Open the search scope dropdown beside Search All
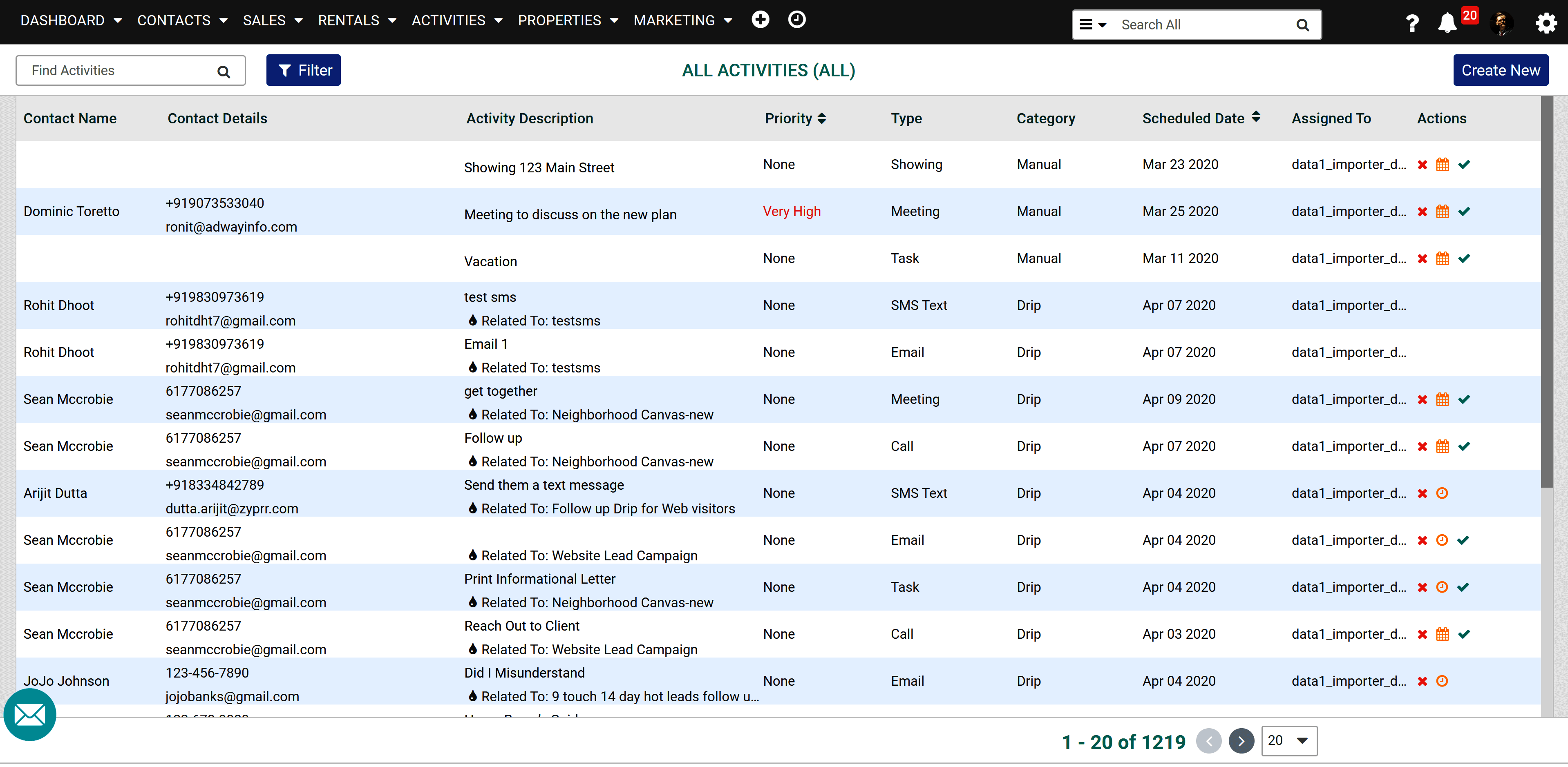This screenshot has height=767, width=1568. (1093, 25)
